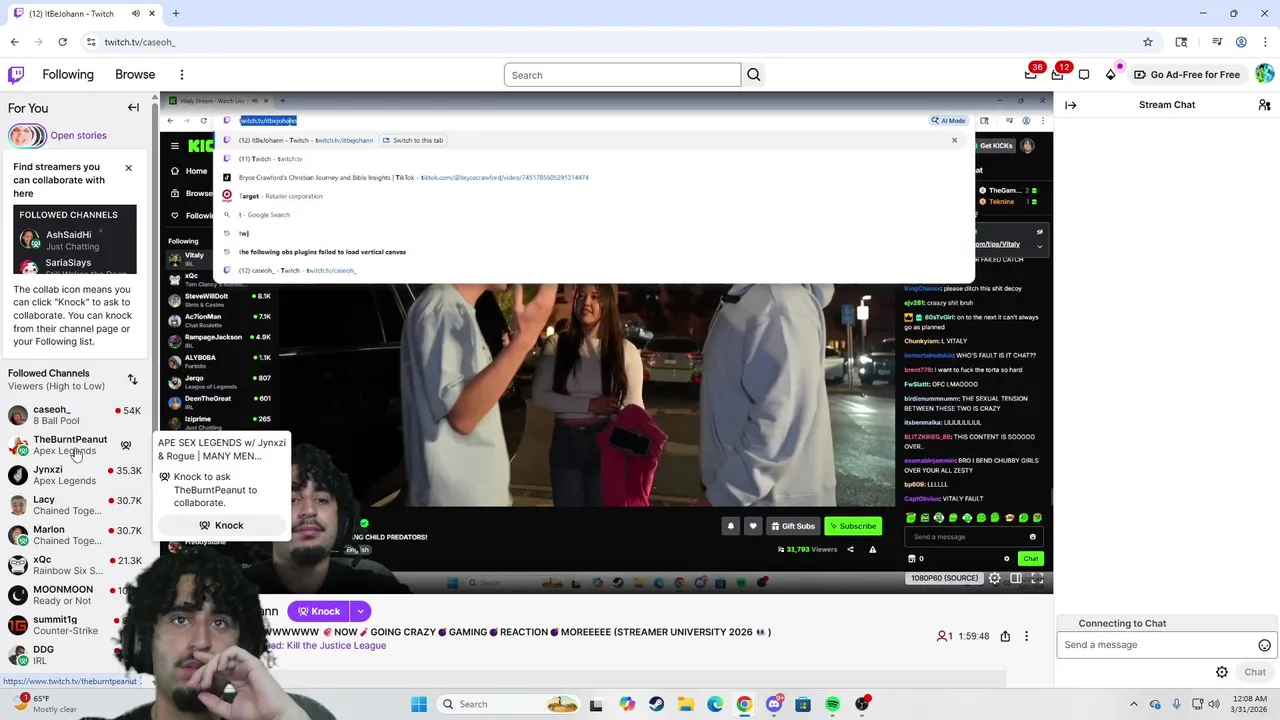Open the chat community users icon
The width and height of the screenshot is (1280, 720).
[x=1264, y=105]
